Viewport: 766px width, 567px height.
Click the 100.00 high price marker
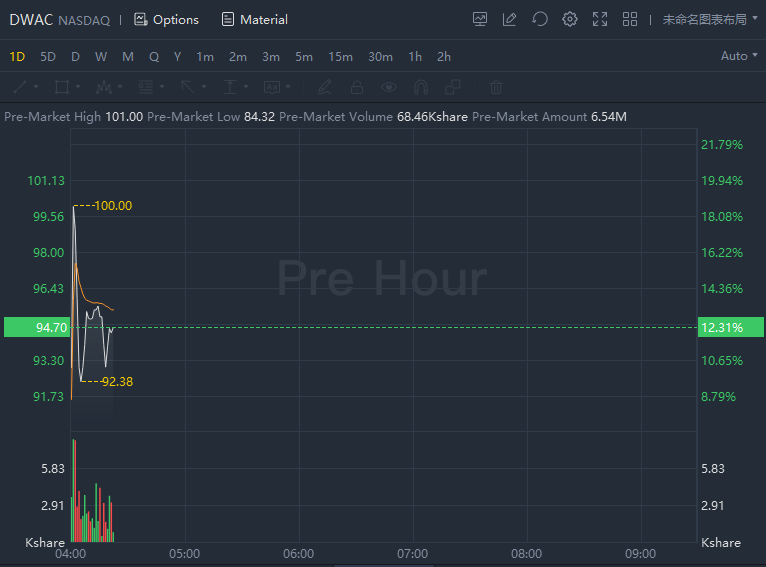[x=113, y=206]
